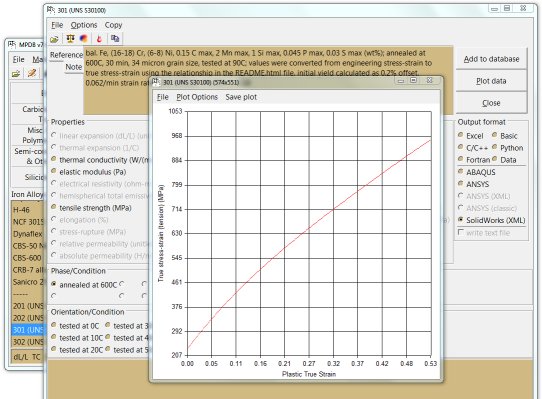The width and height of the screenshot is (542, 399).
Task: Click the copy documents toolbar icon
Action: [x=115, y=39]
